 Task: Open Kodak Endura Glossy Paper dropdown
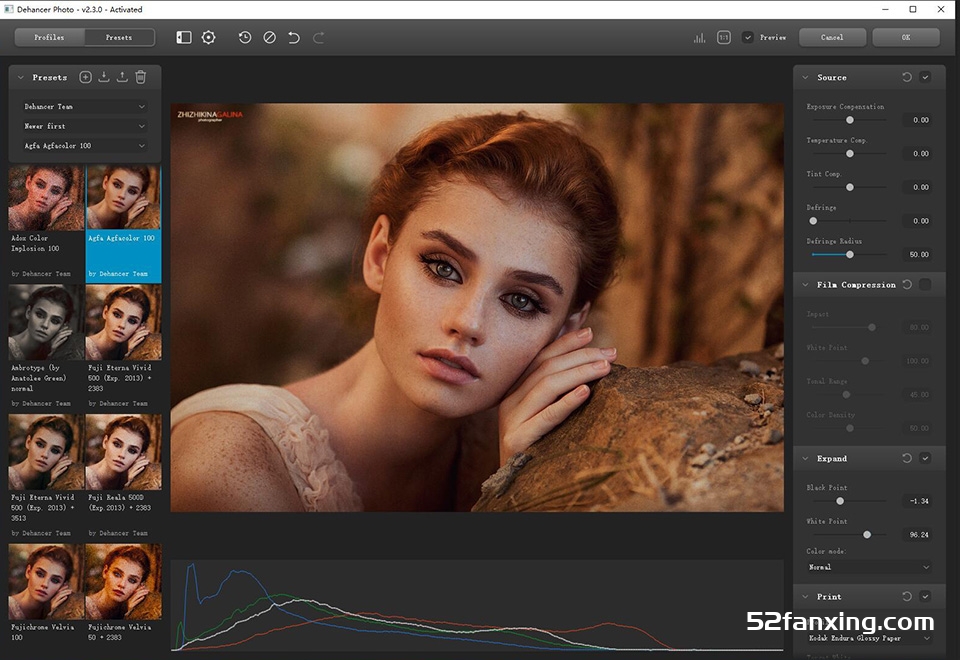[x=869, y=638]
